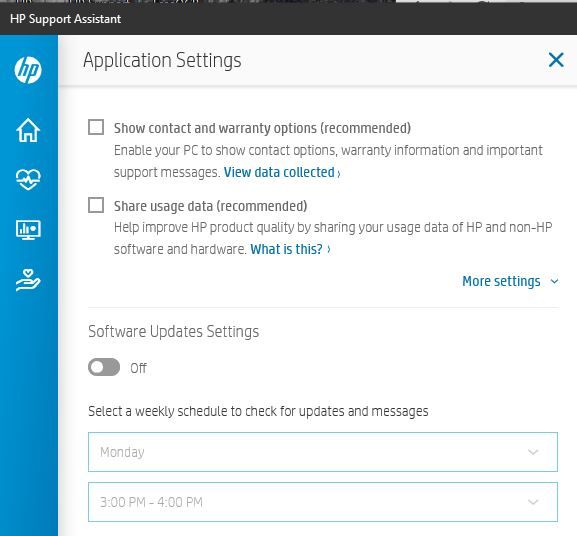Expand the More settings chevron
This screenshot has width=577, height=536.
tap(554, 282)
